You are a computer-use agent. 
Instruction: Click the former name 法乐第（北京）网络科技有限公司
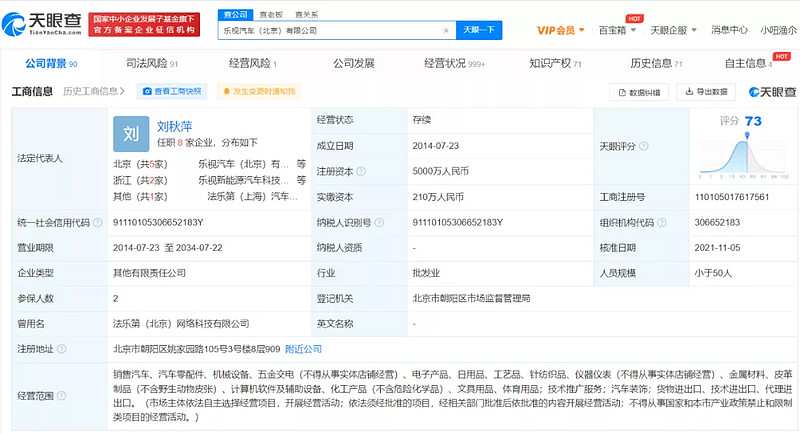(x=181, y=324)
